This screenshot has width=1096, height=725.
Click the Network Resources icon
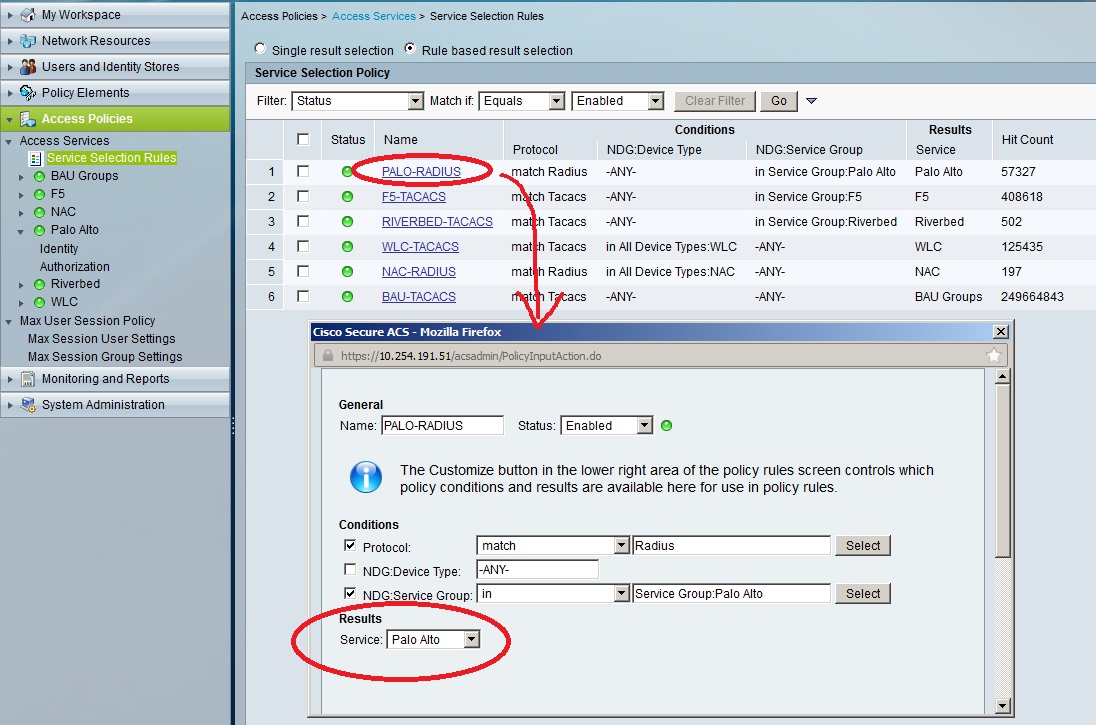pyautogui.click(x=28, y=41)
